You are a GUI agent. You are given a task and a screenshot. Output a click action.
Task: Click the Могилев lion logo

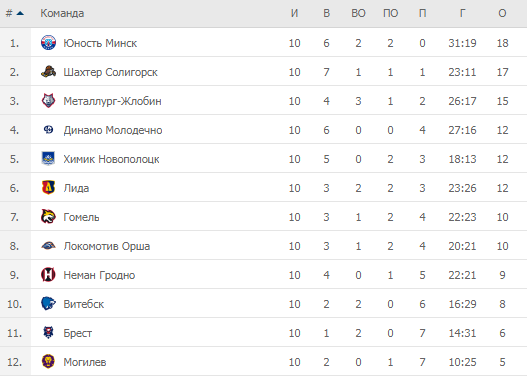click(48, 362)
